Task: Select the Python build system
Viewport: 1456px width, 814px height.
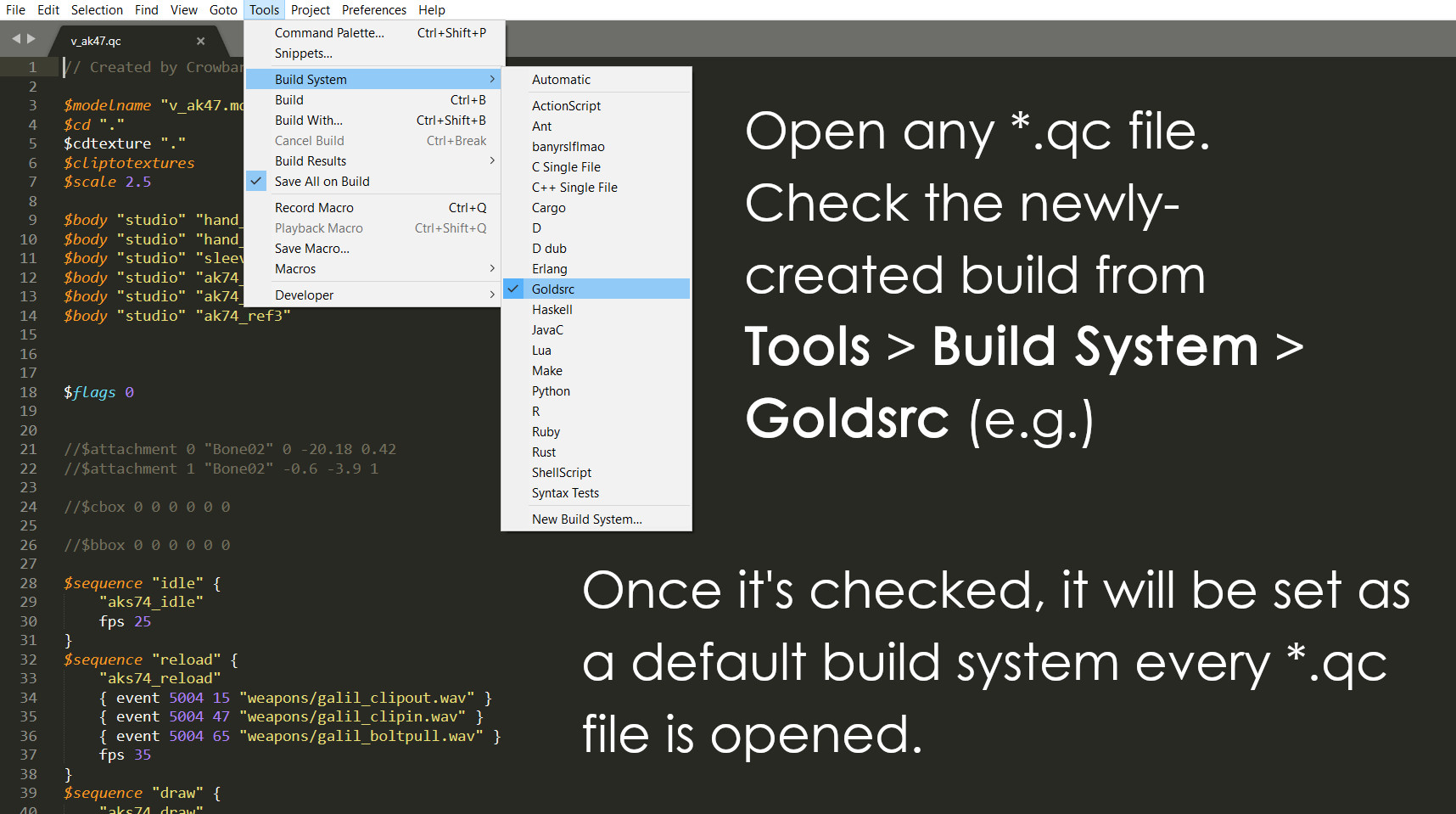Action: [551, 390]
